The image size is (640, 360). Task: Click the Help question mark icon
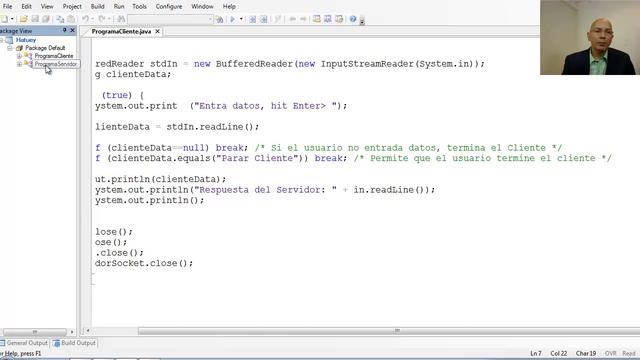(353, 19)
